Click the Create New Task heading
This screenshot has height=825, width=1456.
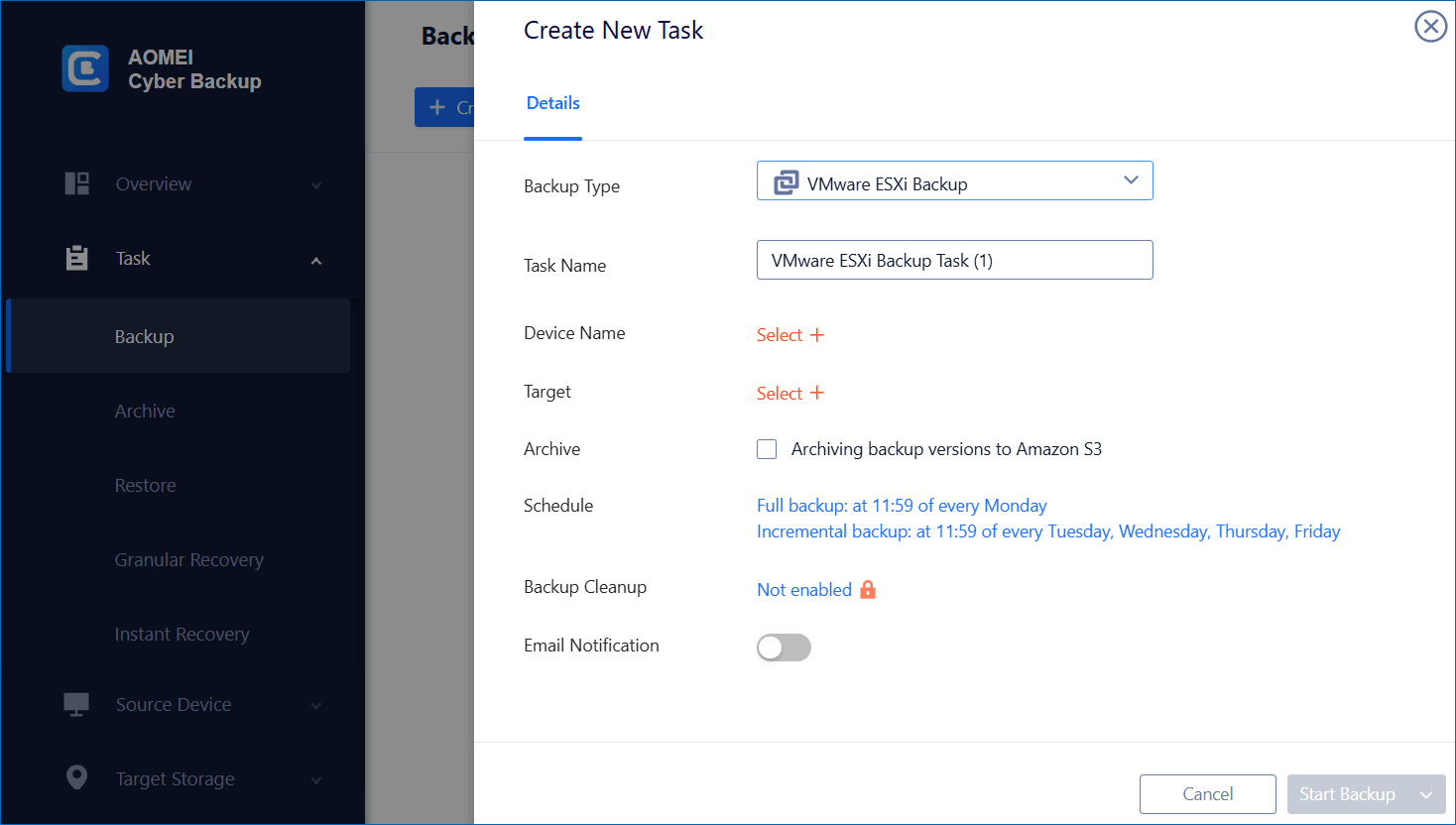pyautogui.click(x=613, y=31)
